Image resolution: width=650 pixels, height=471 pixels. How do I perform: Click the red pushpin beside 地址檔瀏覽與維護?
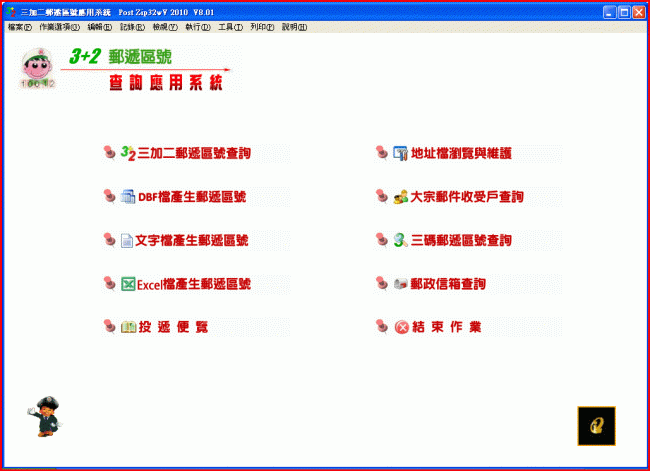click(381, 153)
